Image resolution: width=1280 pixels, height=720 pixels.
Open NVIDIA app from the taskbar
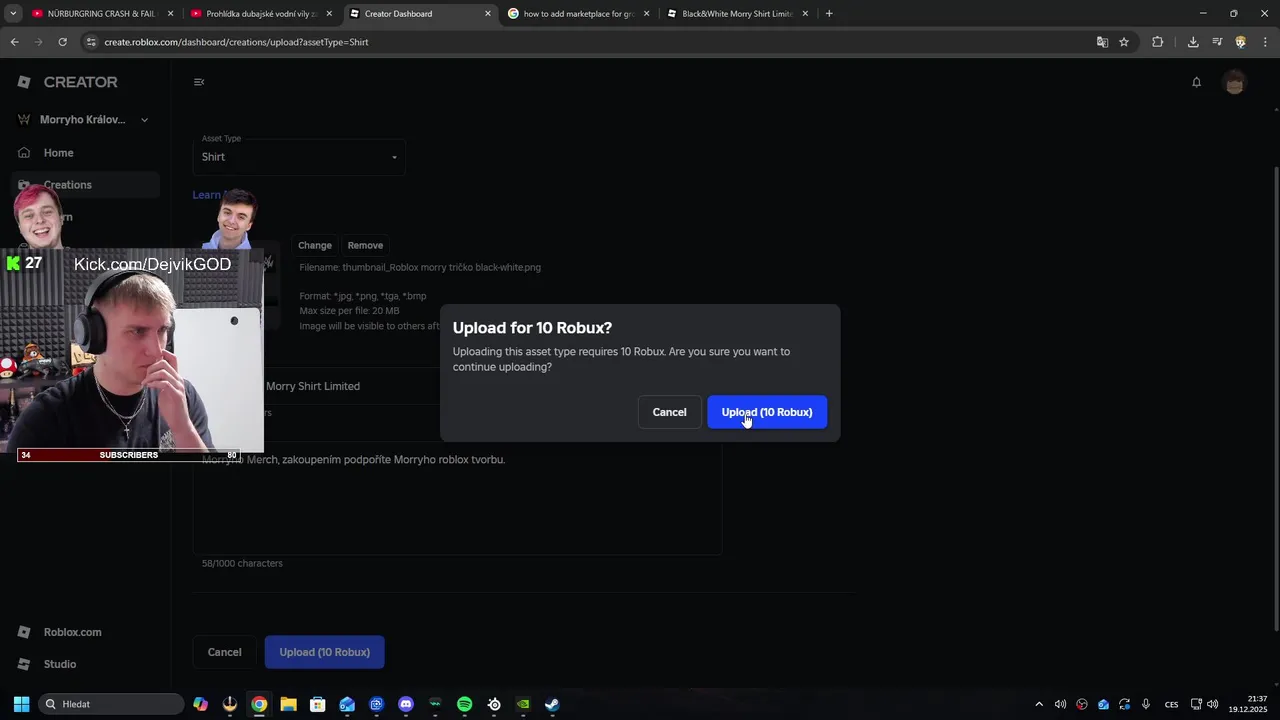523,704
